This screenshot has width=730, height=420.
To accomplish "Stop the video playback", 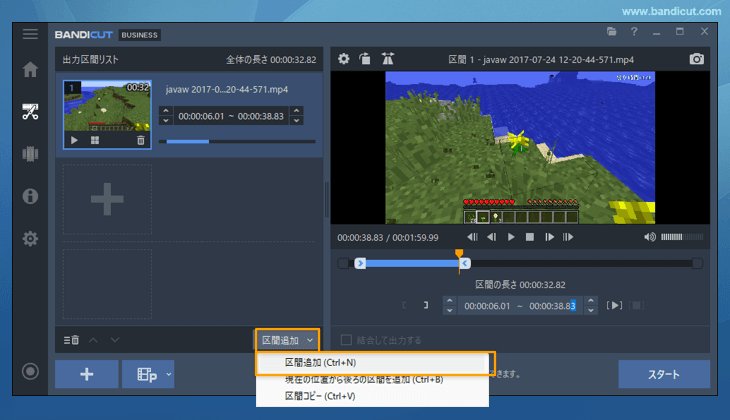I will click(x=530, y=237).
